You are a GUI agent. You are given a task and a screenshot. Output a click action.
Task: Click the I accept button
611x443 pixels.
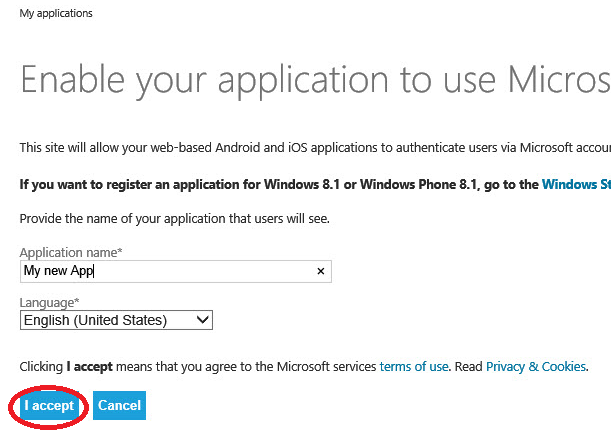coord(50,406)
